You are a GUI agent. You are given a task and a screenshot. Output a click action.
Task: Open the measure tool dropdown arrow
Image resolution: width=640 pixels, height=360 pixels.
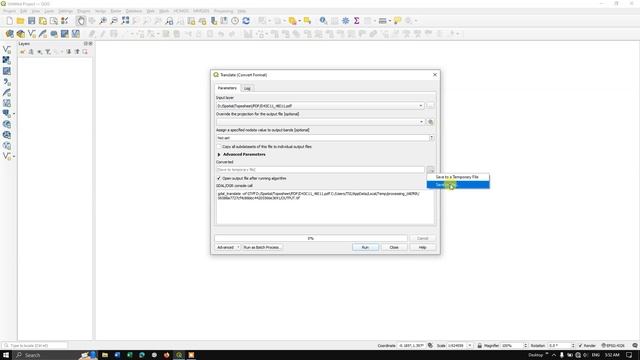point(390,21)
